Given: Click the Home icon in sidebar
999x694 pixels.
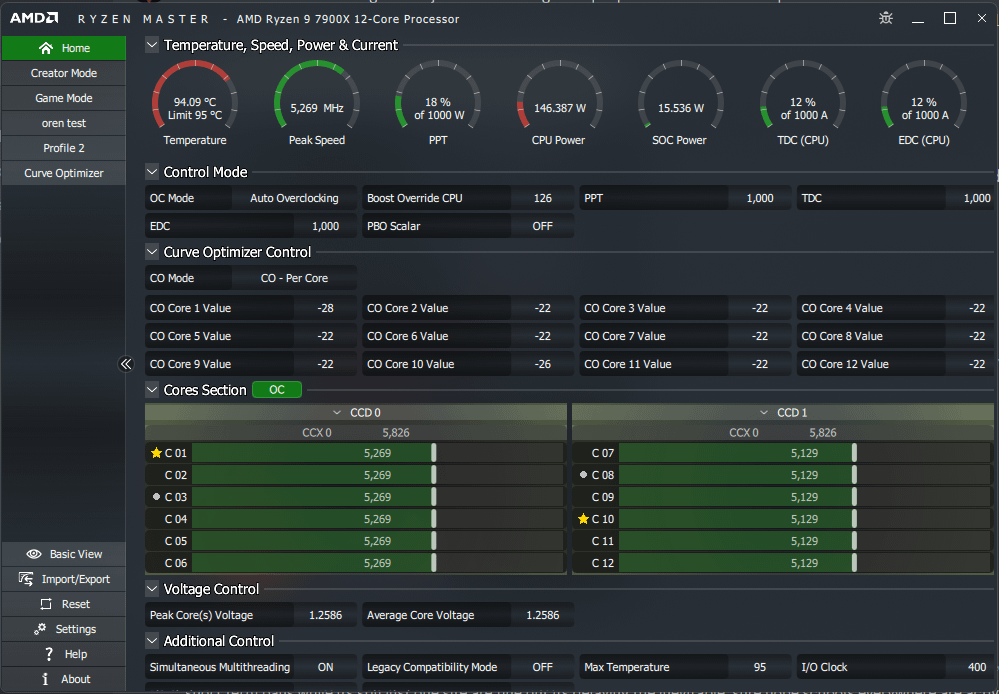Looking at the screenshot, I should pyautogui.click(x=45, y=48).
